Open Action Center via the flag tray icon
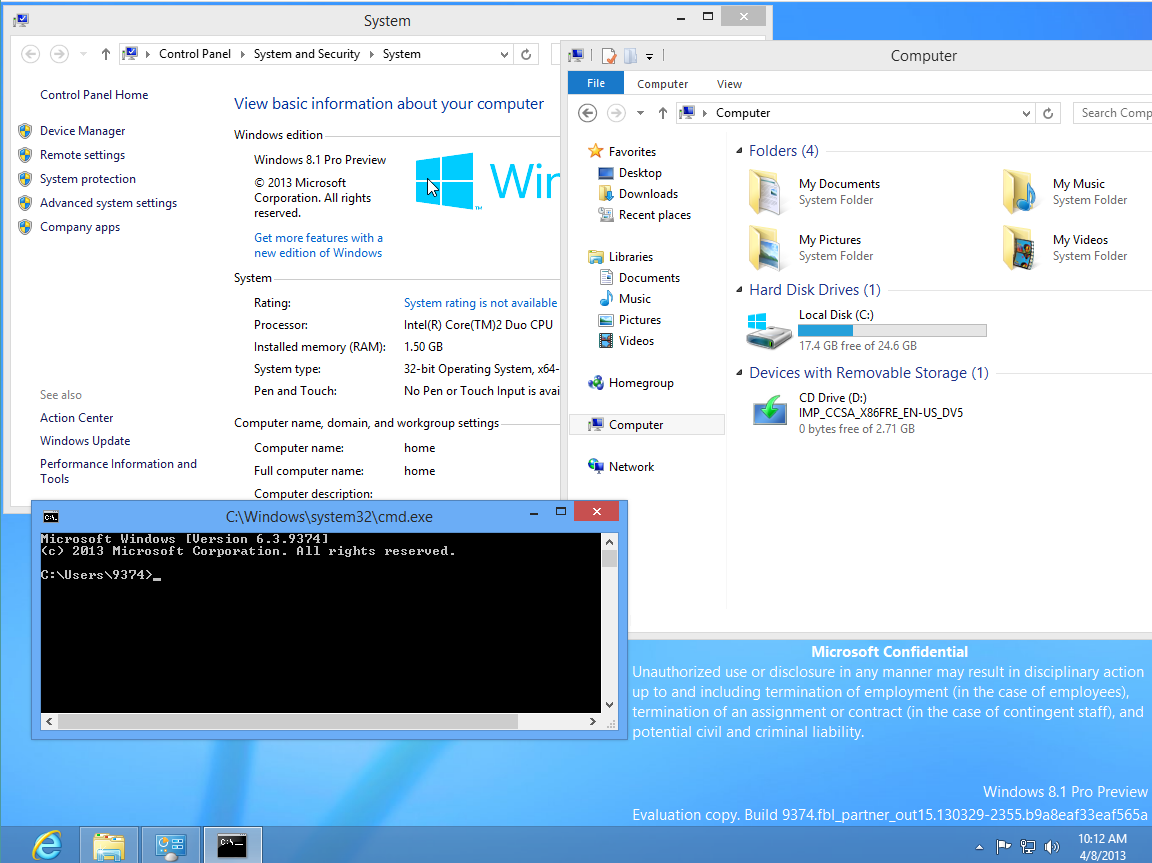This screenshot has height=863, width=1152. pyautogui.click(x=1004, y=846)
